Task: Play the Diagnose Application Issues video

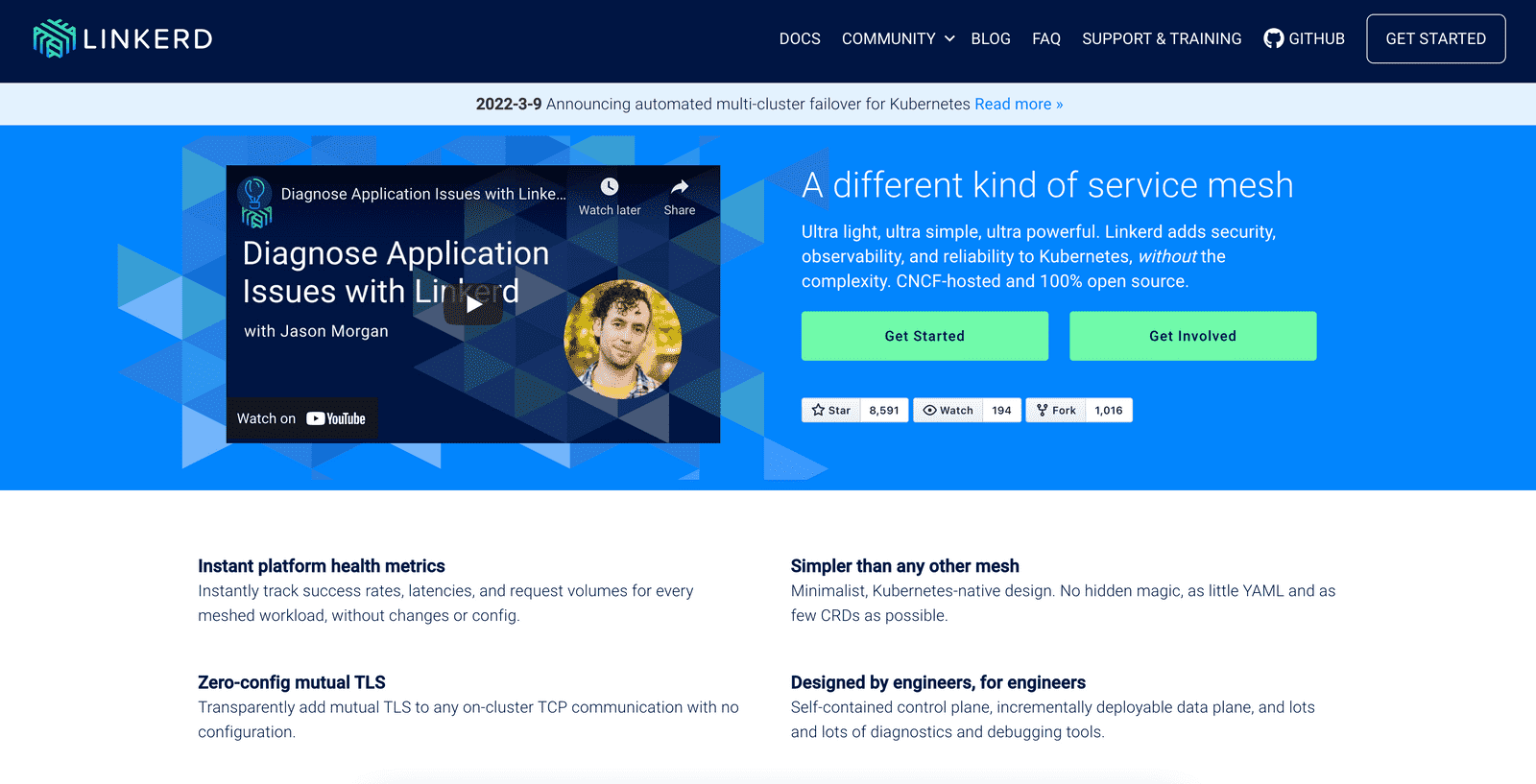Action: coord(473,304)
